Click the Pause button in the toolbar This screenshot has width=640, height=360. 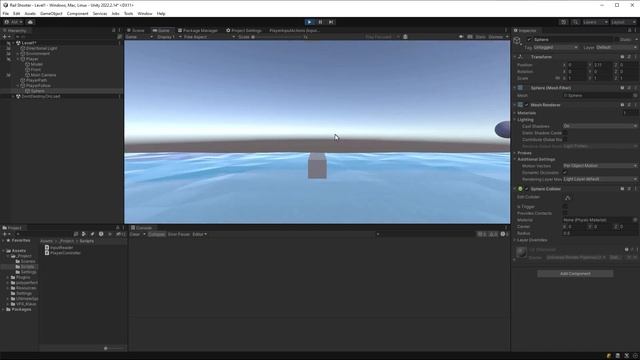point(320,22)
